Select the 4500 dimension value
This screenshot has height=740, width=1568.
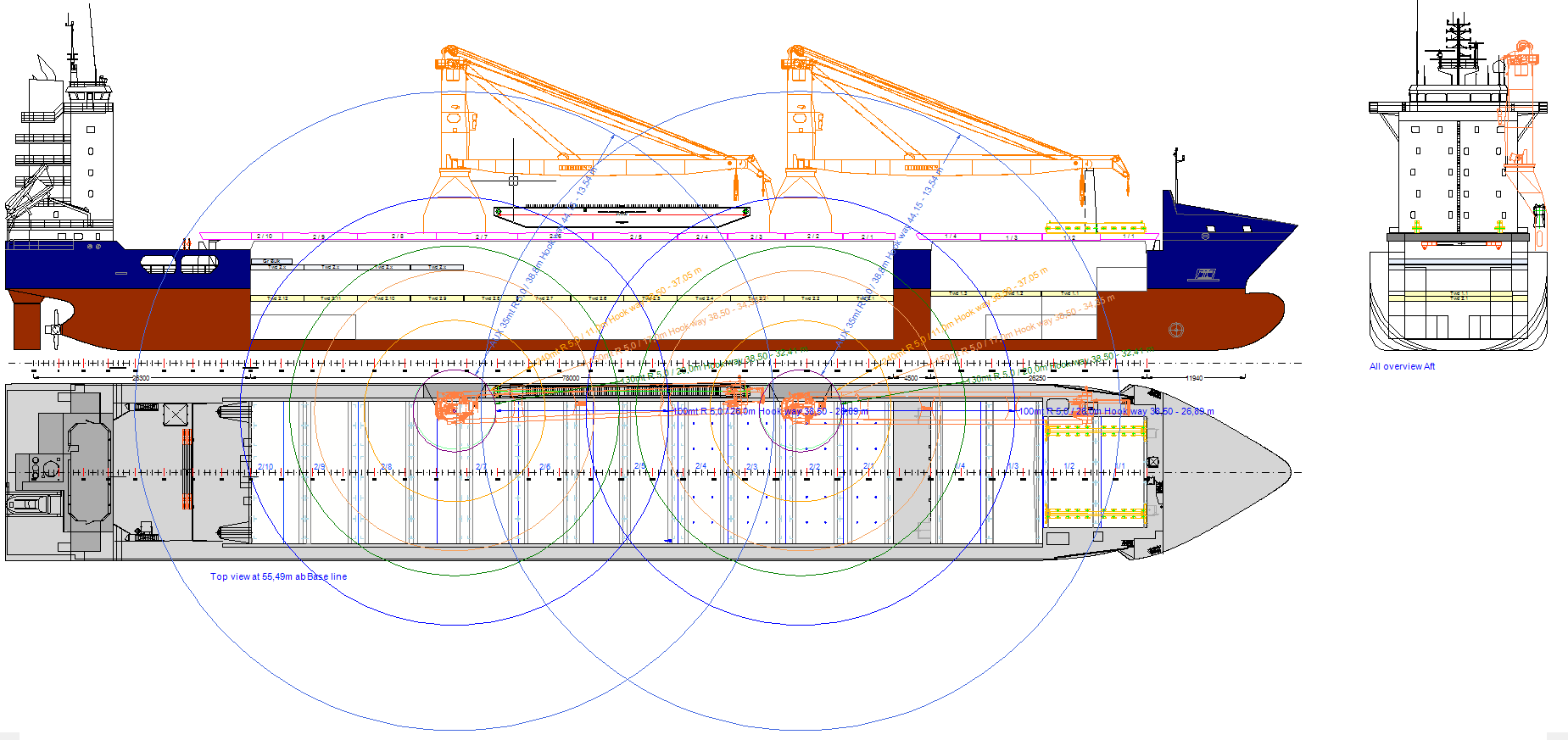pyautogui.click(x=910, y=378)
